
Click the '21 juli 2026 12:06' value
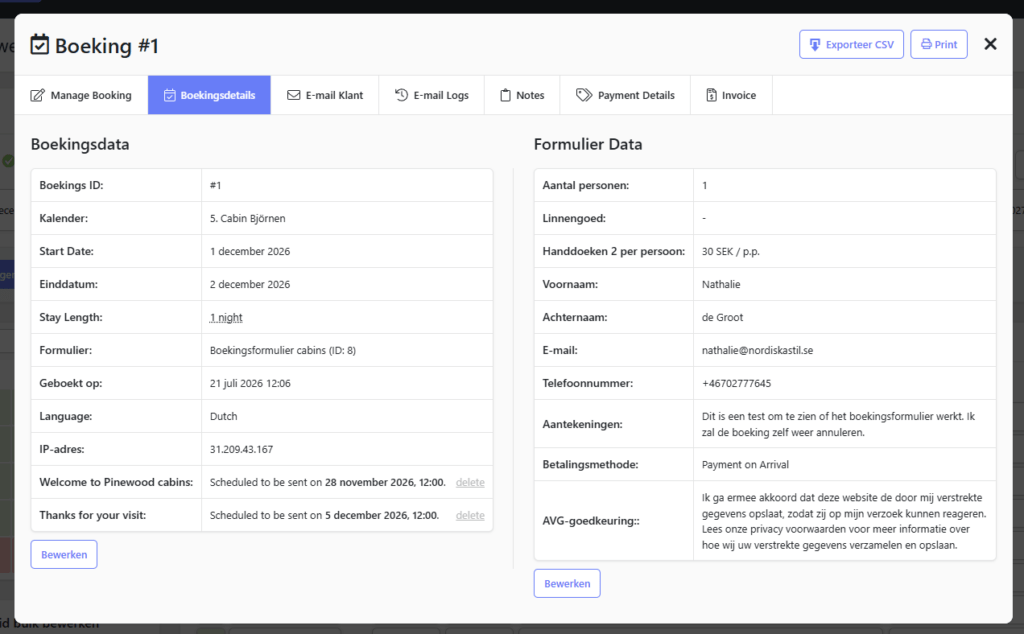[x=250, y=384]
